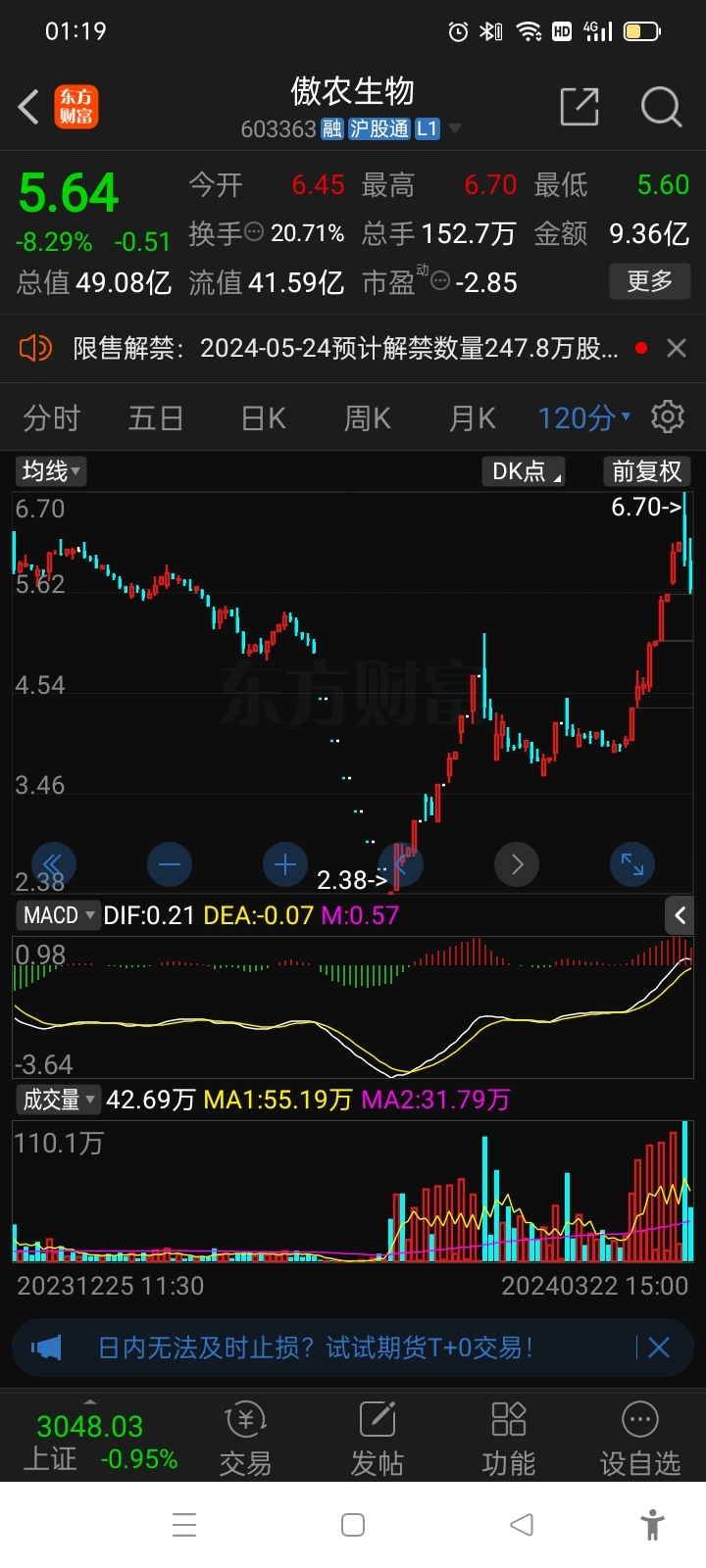Tap the accessibility figure icon
The height and width of the screenshot is (1568, 706).
652,1525
